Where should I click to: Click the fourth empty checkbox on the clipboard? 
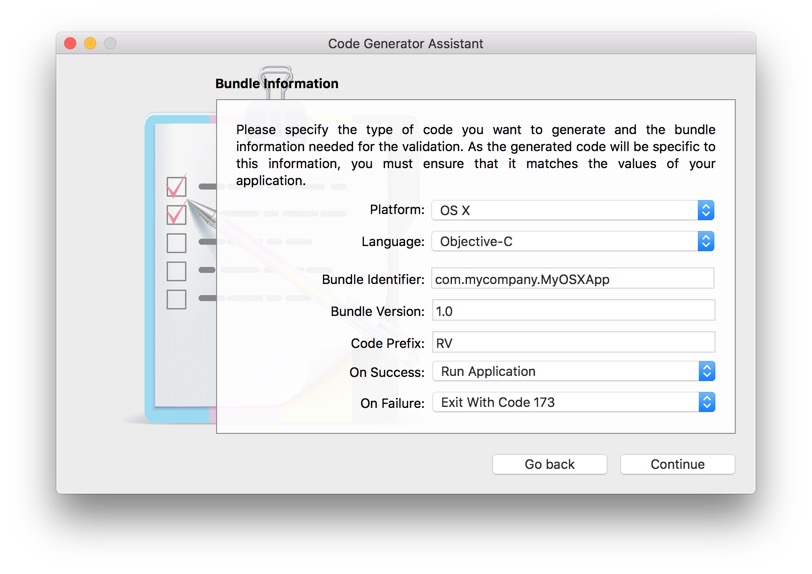(x=176, y=270)
